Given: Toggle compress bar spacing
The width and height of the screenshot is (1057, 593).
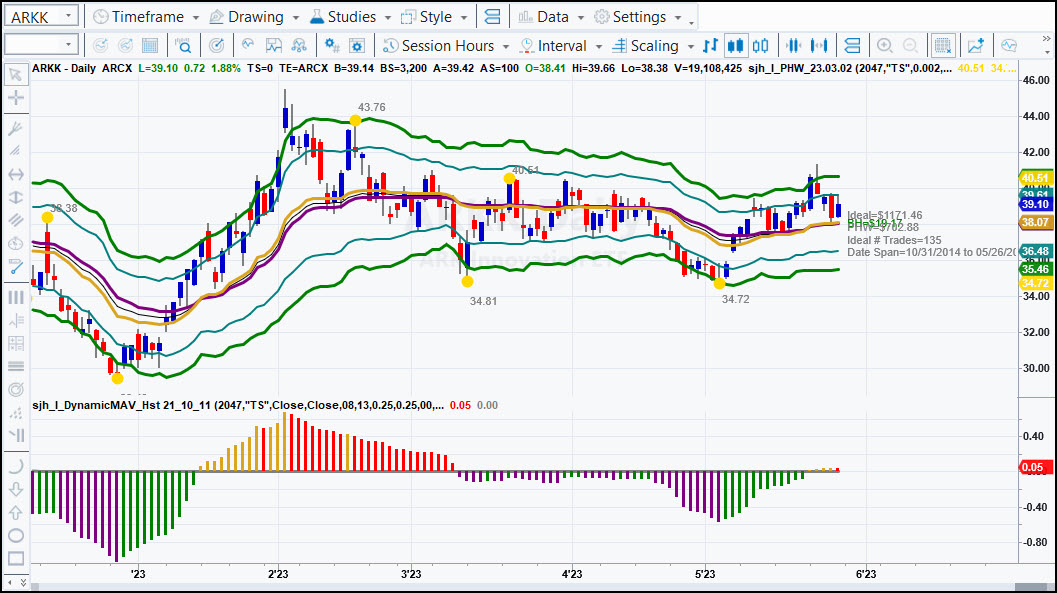Looking at the screenshot, I should pos(793,46).
